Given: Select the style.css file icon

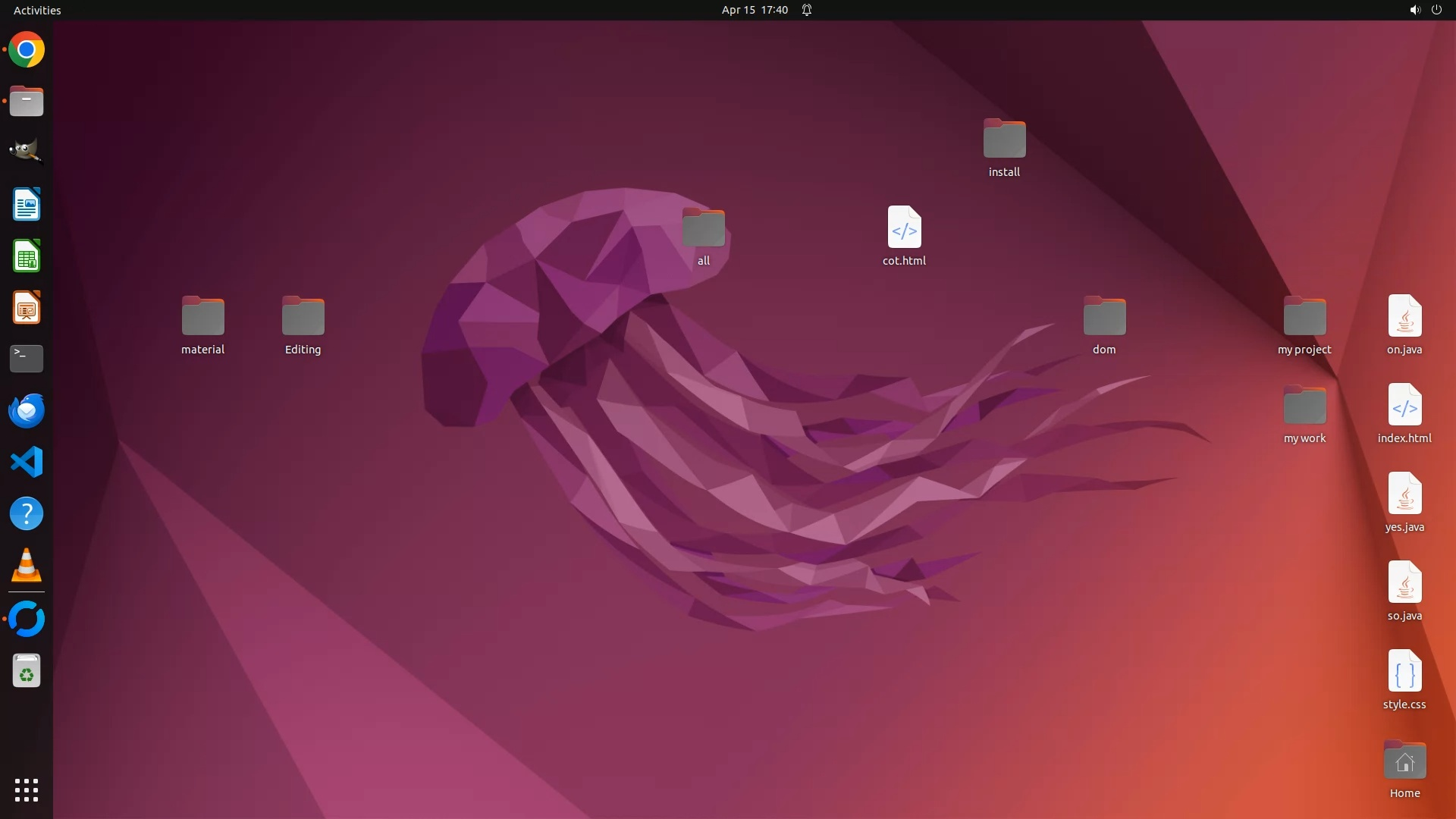Looking at the screenshot, I should (x=1404, y=672).
